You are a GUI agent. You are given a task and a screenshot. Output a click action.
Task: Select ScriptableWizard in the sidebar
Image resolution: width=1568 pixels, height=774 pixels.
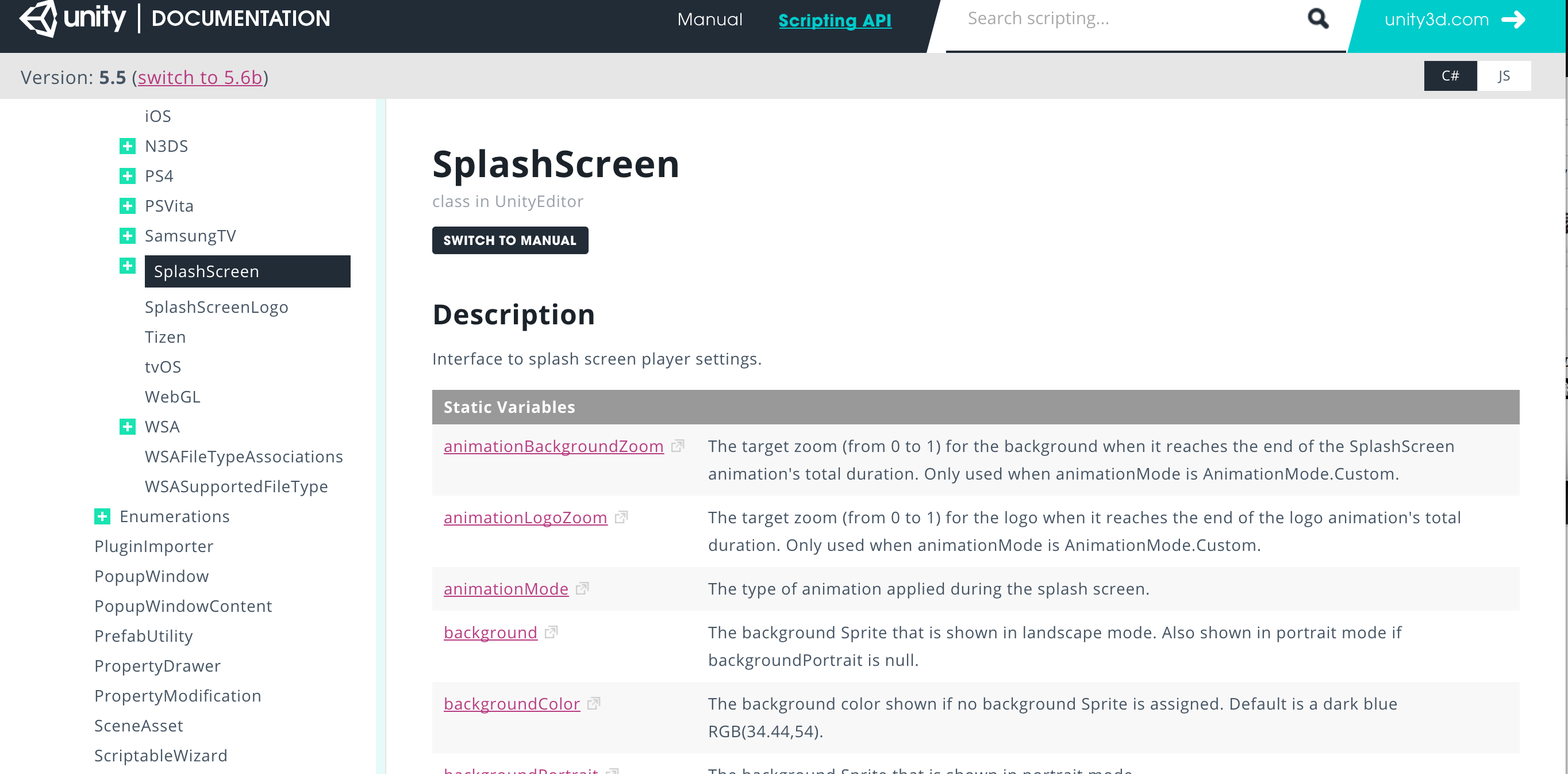click(161, 755)
